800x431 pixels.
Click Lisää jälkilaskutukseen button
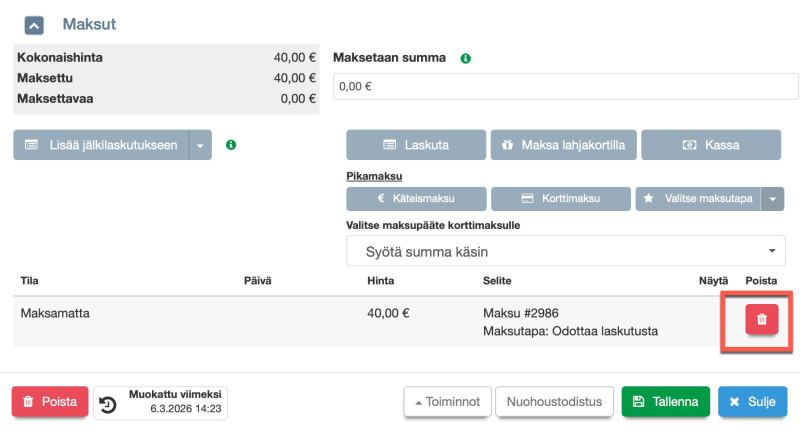(x=101, y=145)
